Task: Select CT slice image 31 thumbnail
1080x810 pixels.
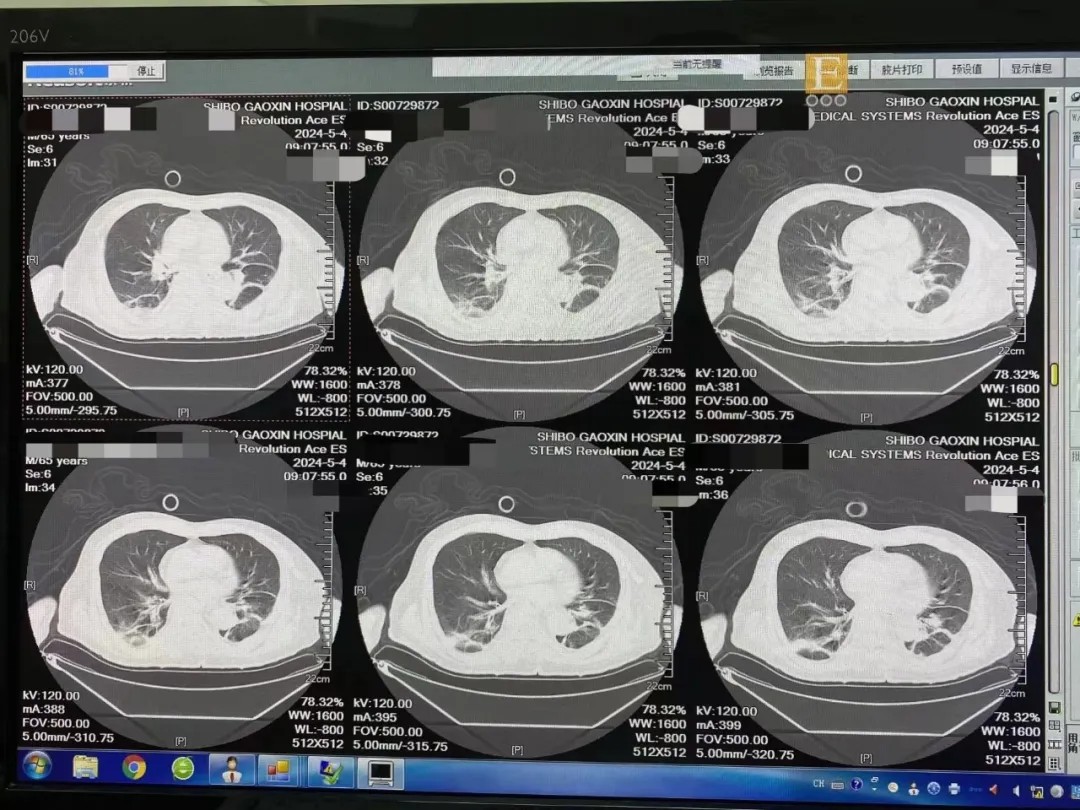Action: 187,260
